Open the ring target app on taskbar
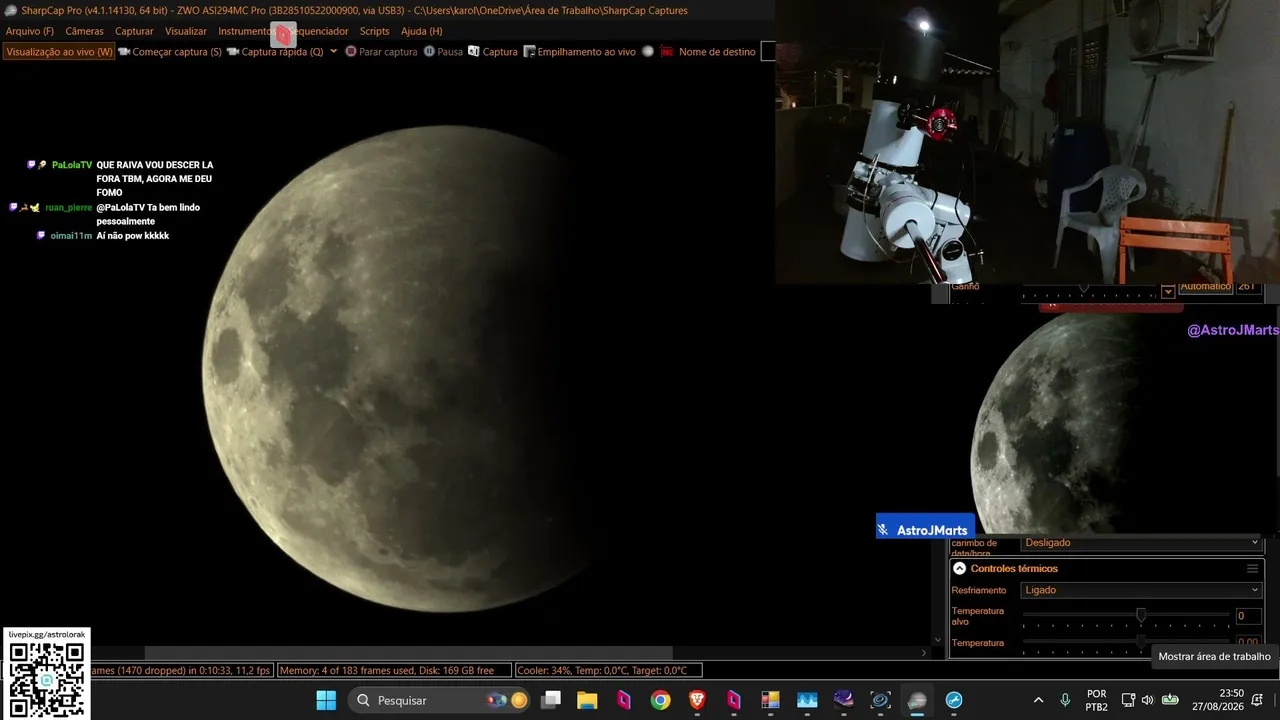 point(880,700)
